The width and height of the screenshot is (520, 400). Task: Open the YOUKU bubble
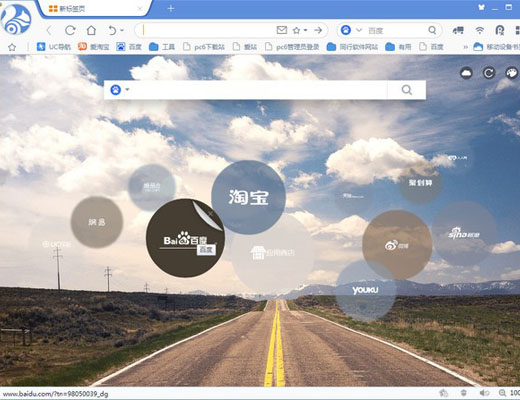click(366, 290)
